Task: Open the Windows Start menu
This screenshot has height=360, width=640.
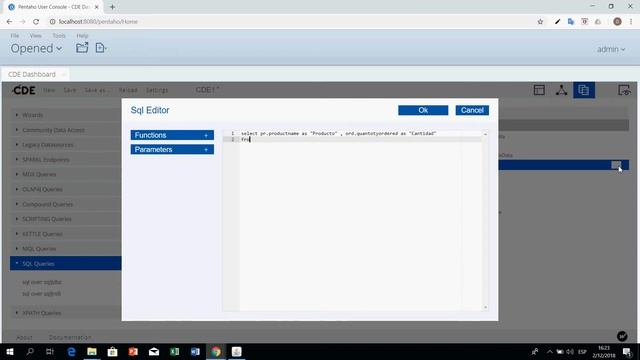Action: point(9,351)
